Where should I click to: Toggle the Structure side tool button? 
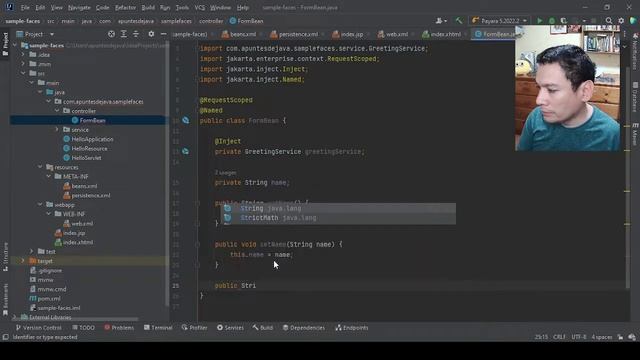(5, 257)
